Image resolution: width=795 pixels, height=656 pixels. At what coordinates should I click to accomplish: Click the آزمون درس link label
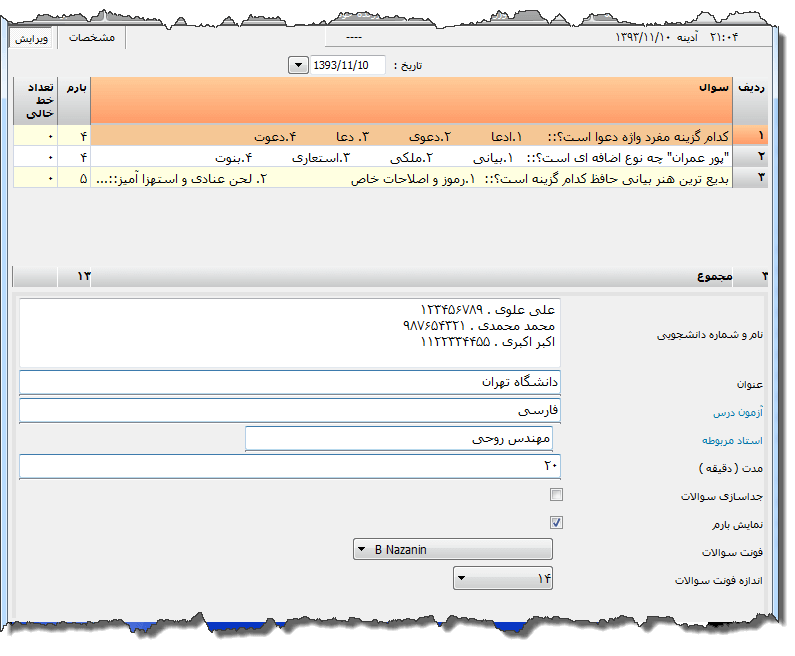click(738, 412)
